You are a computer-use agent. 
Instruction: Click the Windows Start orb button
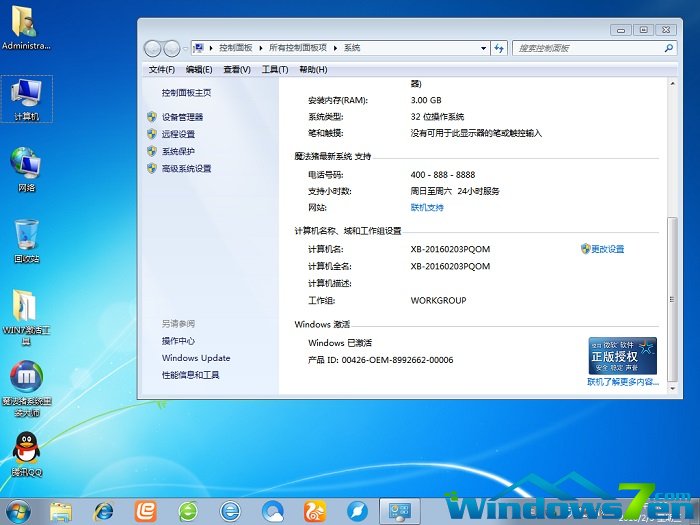(17, 510)
